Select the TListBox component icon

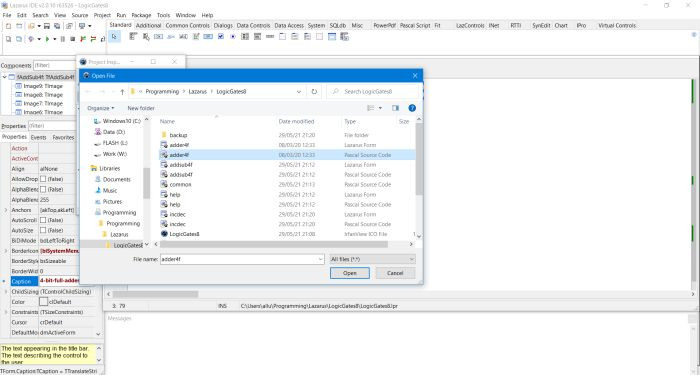(x=245, y=37)
